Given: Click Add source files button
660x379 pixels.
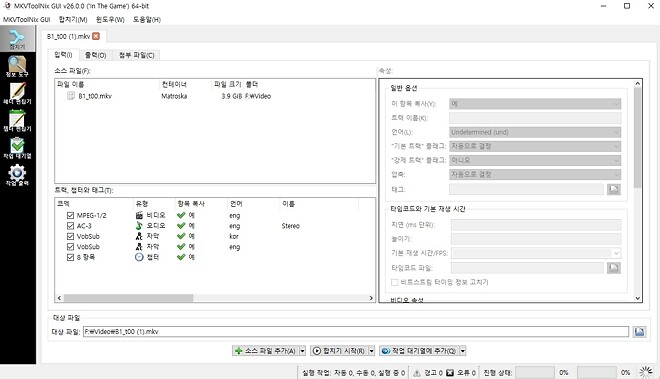Looking at the screenshot, I should click(x=266, y=351).
